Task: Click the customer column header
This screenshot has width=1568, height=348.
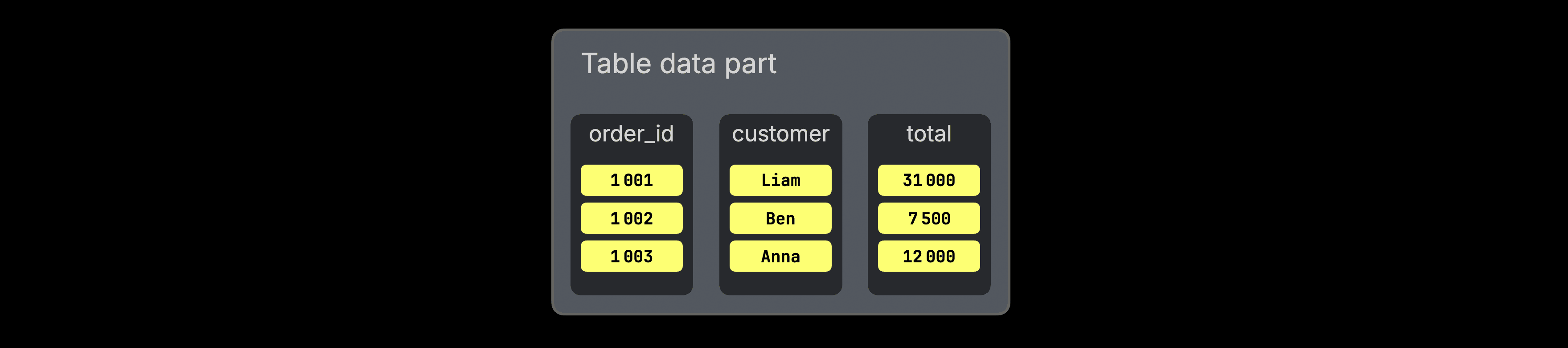Action: pyautogui.click(x=780, y=134)
